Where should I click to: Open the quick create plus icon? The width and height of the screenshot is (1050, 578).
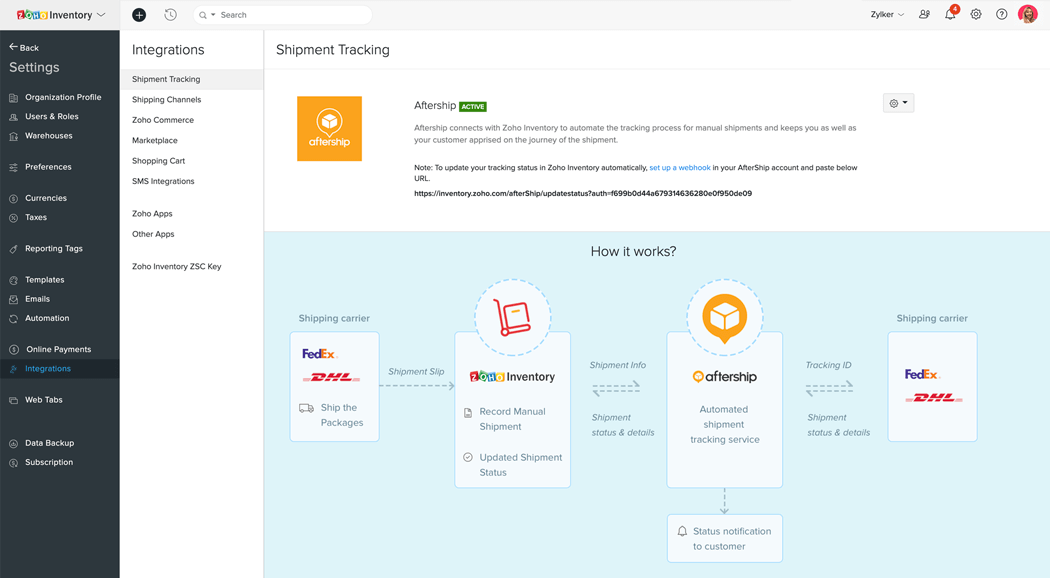click(137, 14)
